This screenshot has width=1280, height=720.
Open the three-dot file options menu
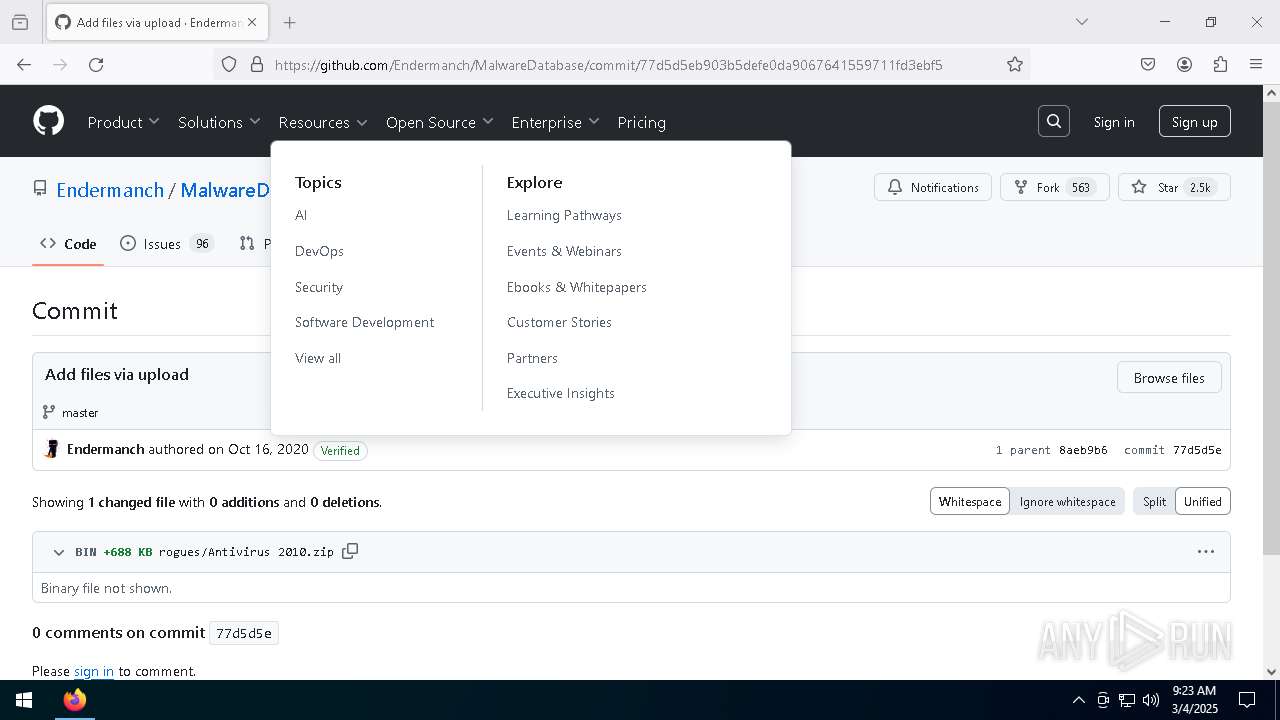click(x=1206, y=551)
